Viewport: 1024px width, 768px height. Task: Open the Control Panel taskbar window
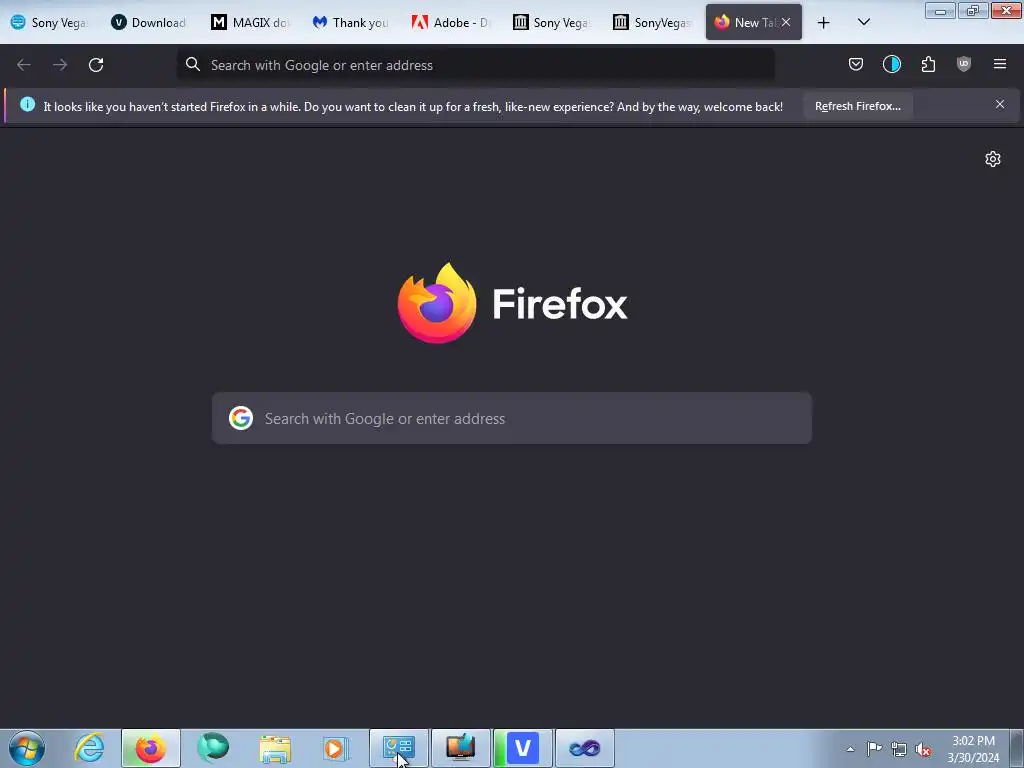tap(399, 748)
